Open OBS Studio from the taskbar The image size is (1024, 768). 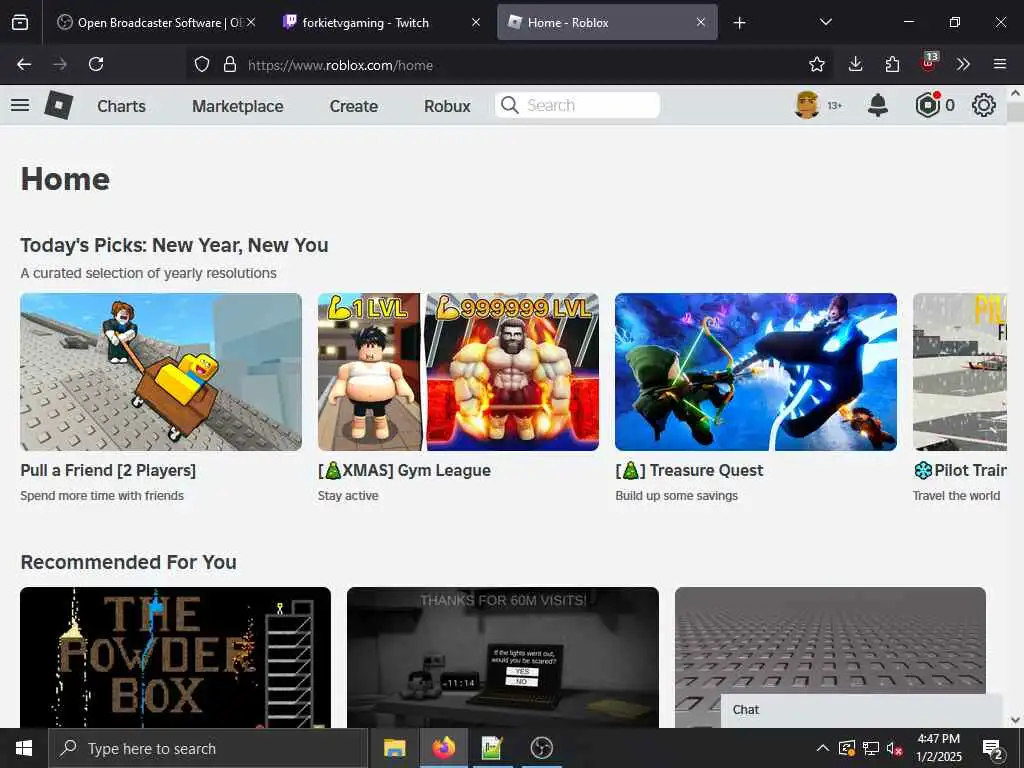(541, 748)
